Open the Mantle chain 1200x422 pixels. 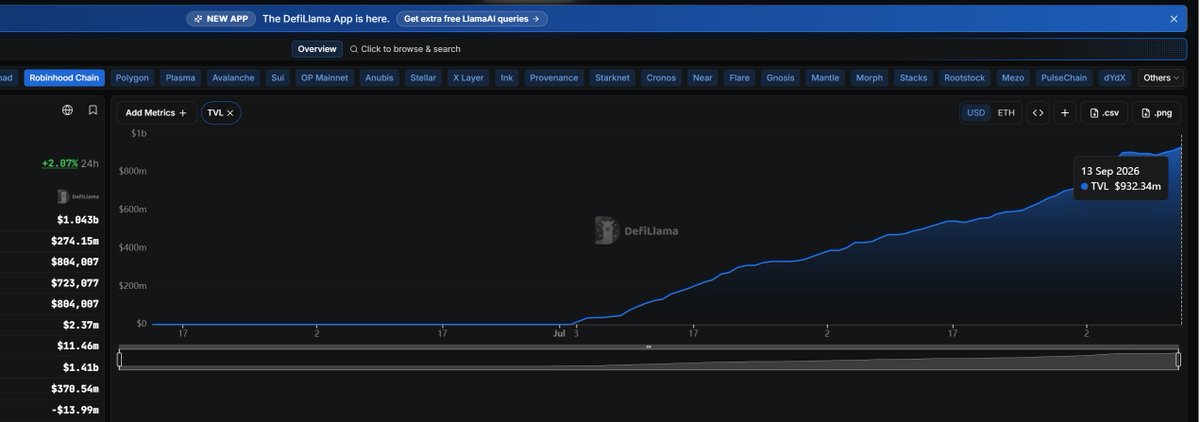[x=825, y=77]
